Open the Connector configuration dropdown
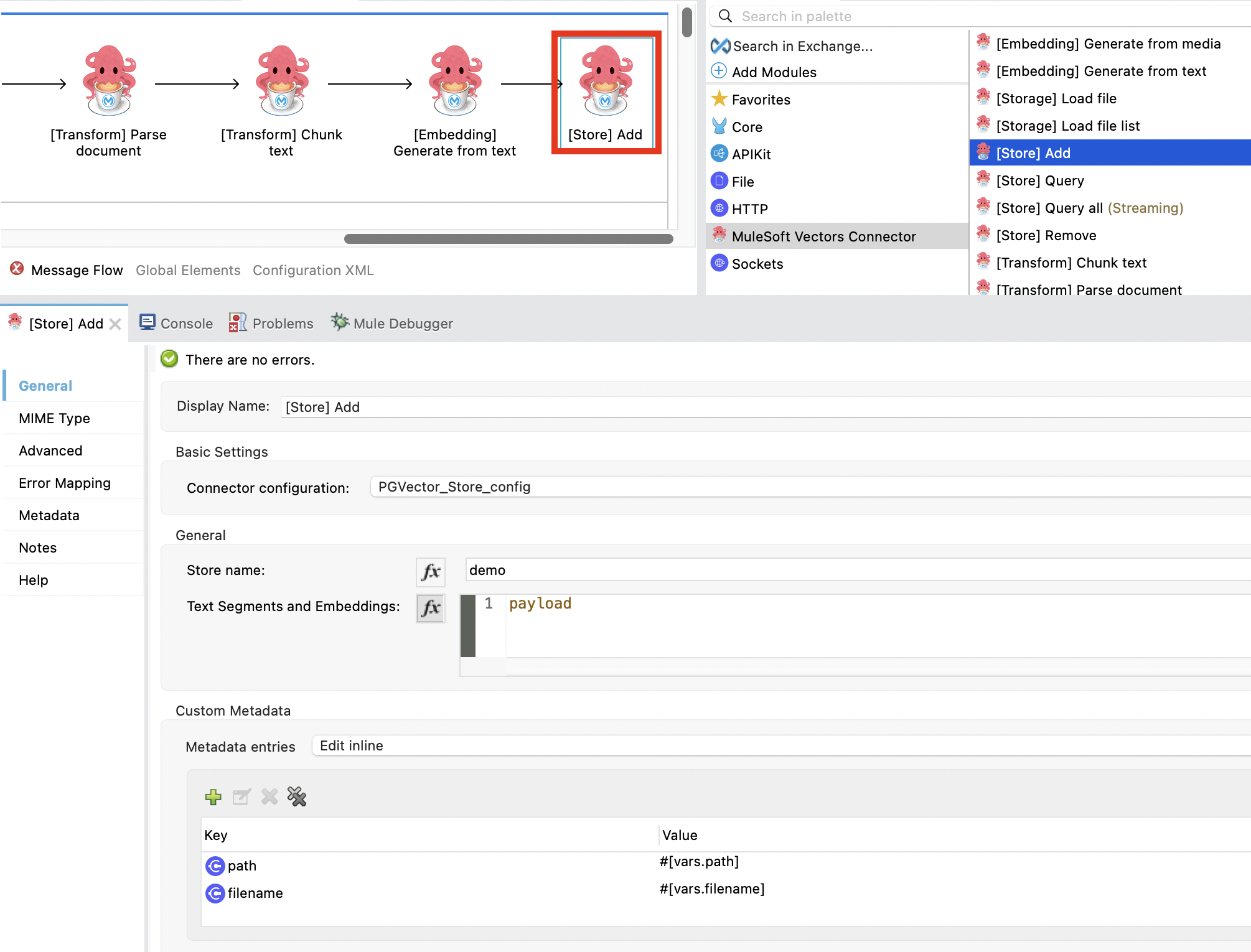The width and height of the screenshot is (1251, 952). [810, 487]
